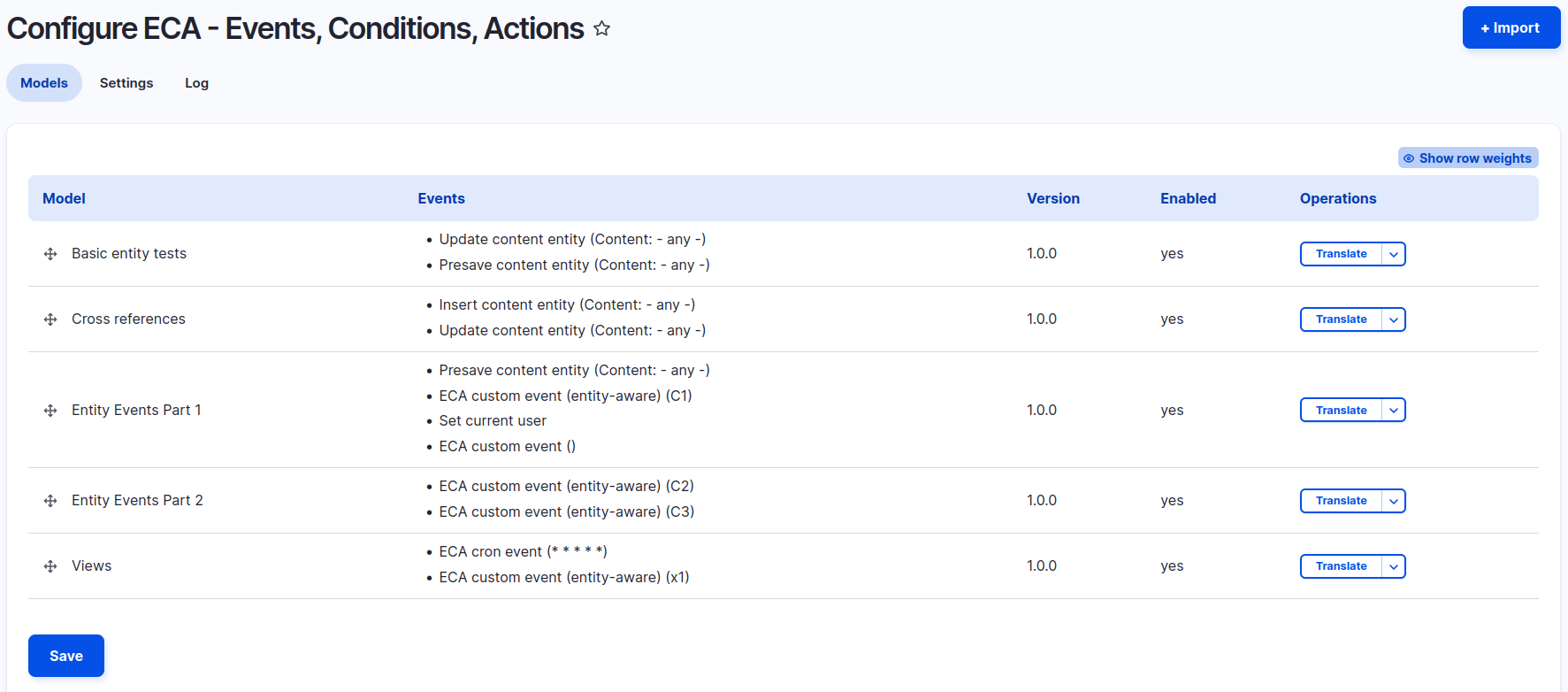Translate the Cross references model
Image resolution: width=1568 pixels, height=692 pixels.
(x=1341, y=319)
